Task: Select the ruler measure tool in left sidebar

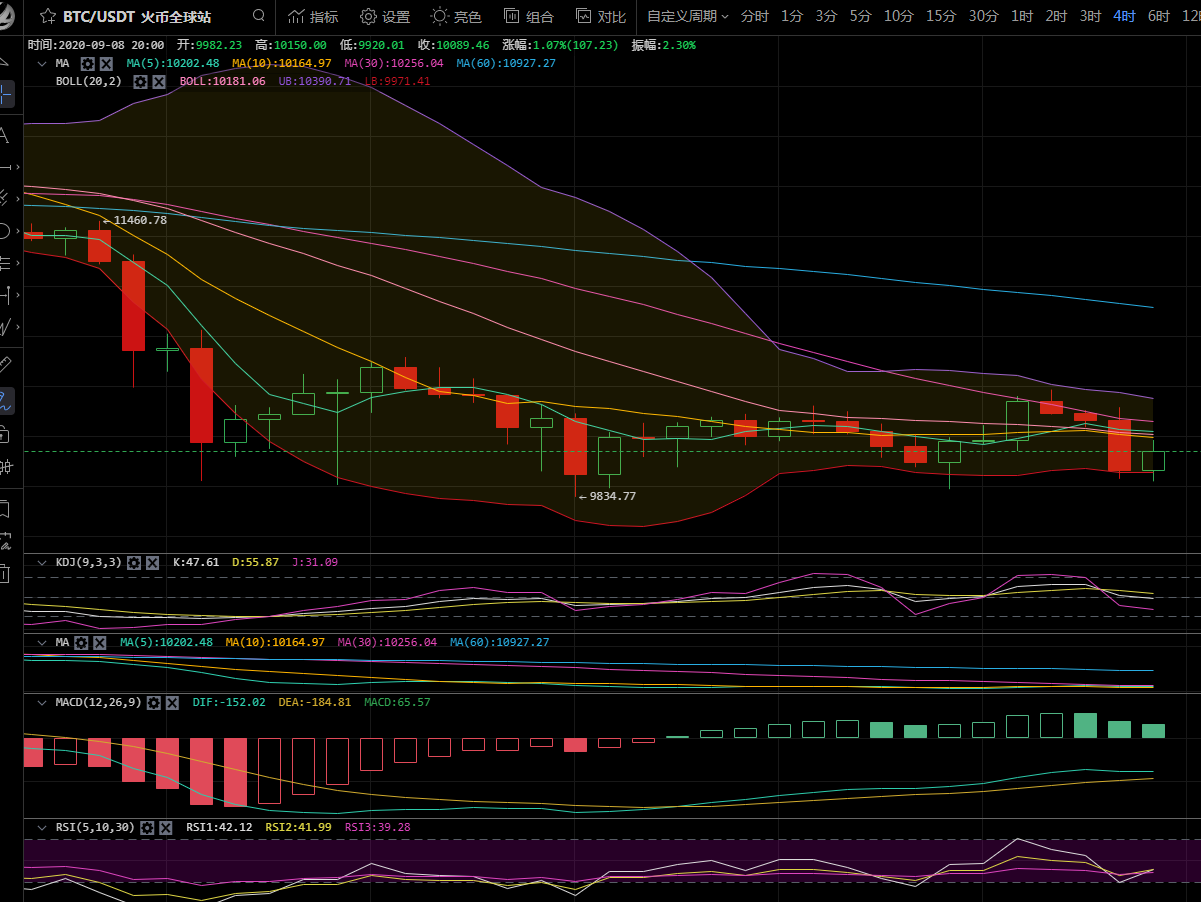Action: [x=4, y=364]
